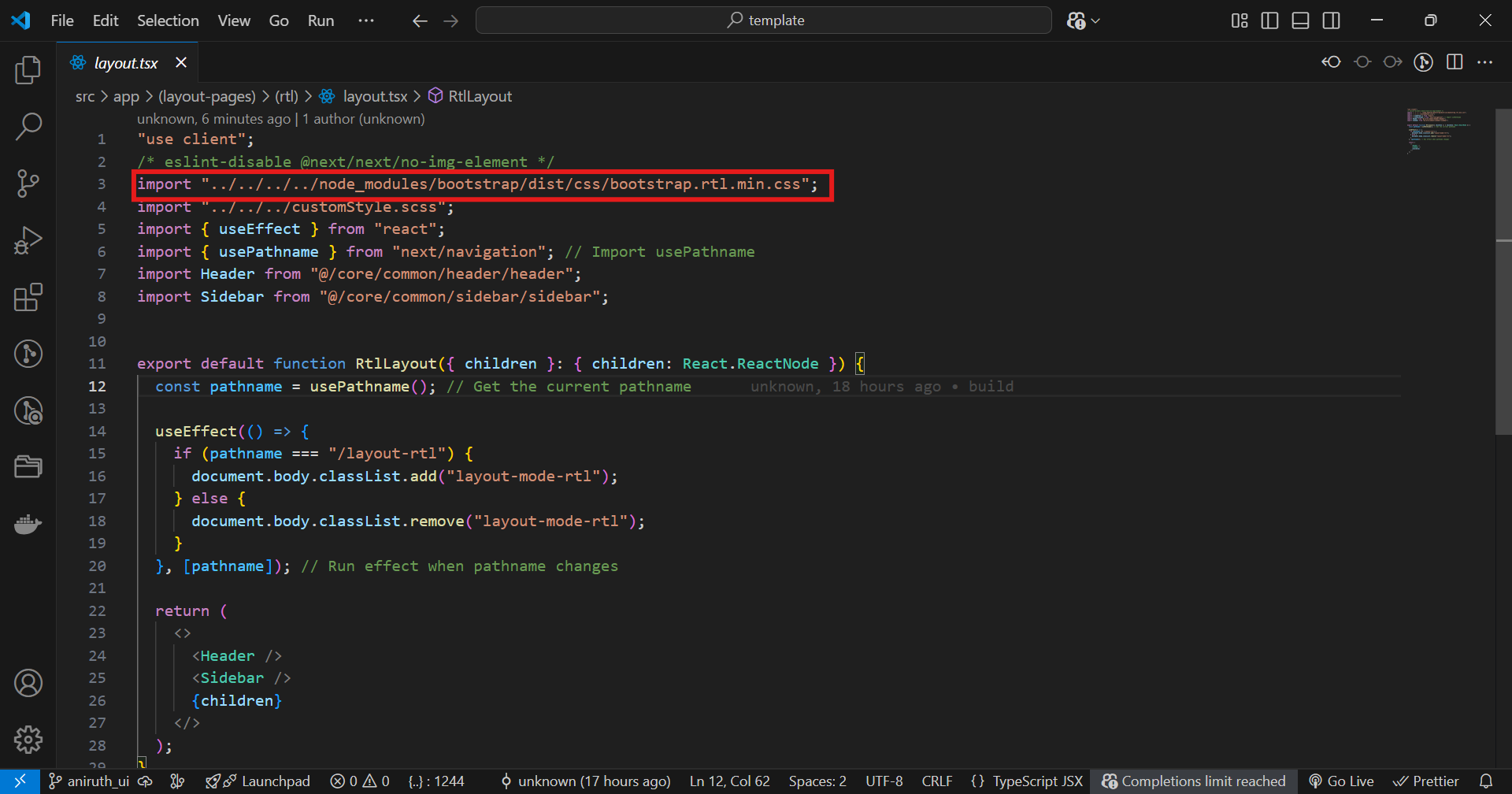
Task: Open the Docker view in activity bar
Action: tap(28, 524)
